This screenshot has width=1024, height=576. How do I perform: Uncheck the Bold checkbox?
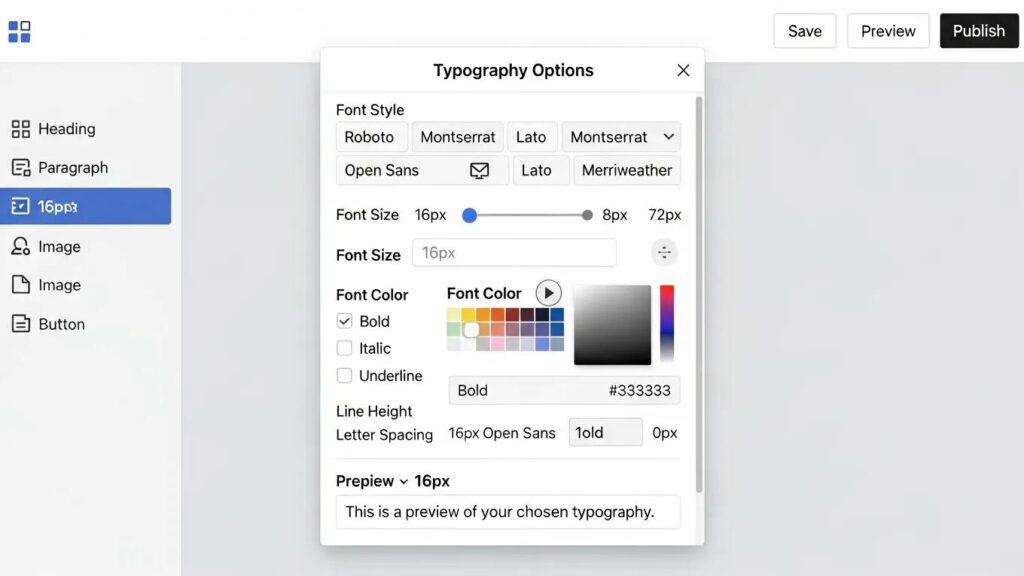(x=344, y=321)
